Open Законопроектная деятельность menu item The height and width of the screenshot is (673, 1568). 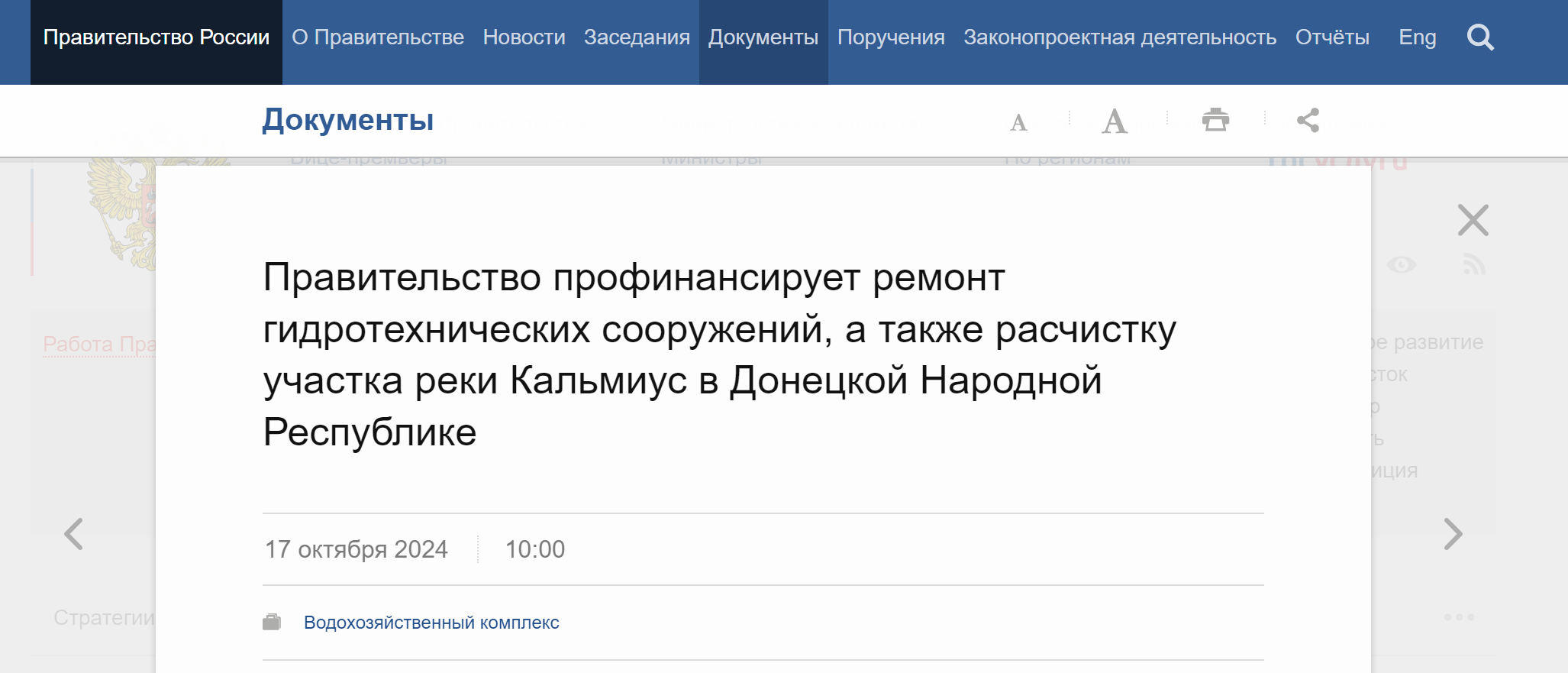pos(1120,37)
